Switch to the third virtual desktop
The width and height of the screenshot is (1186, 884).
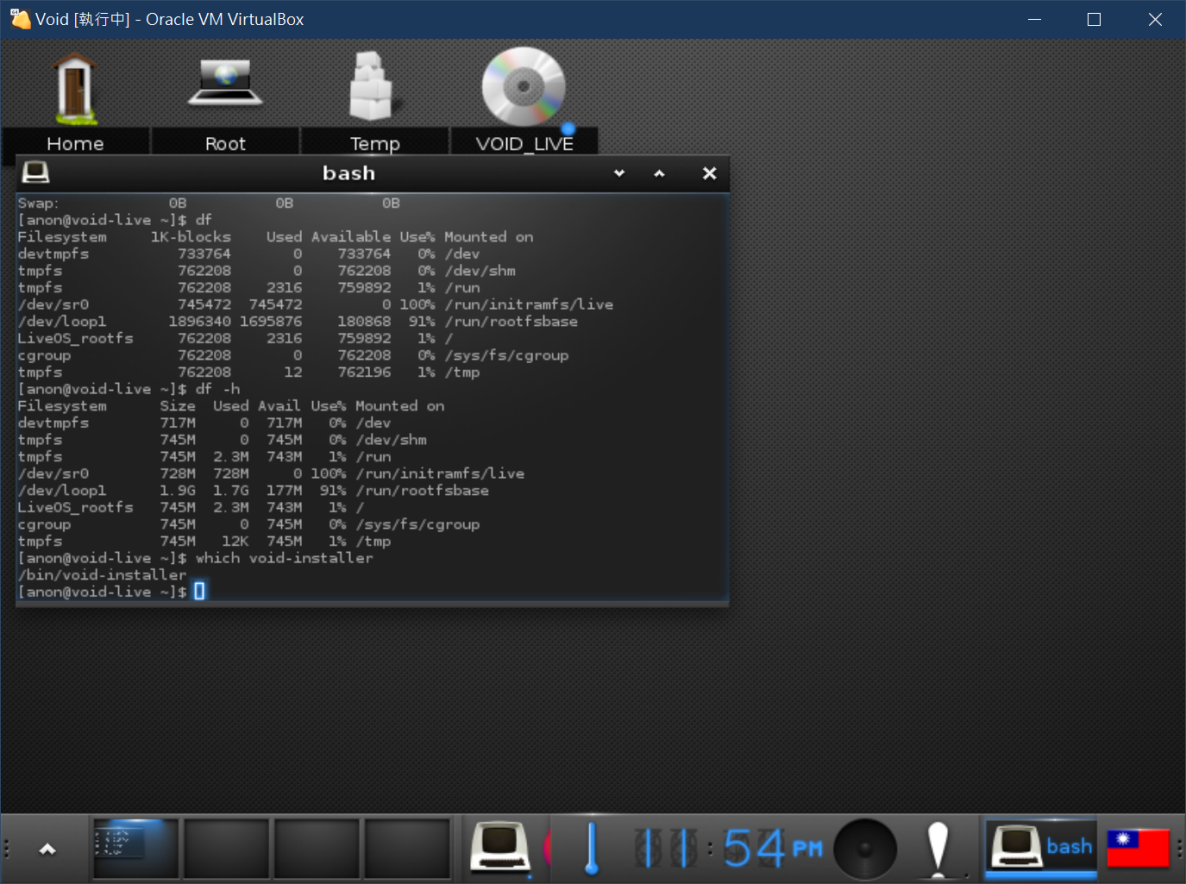(316, 848)
